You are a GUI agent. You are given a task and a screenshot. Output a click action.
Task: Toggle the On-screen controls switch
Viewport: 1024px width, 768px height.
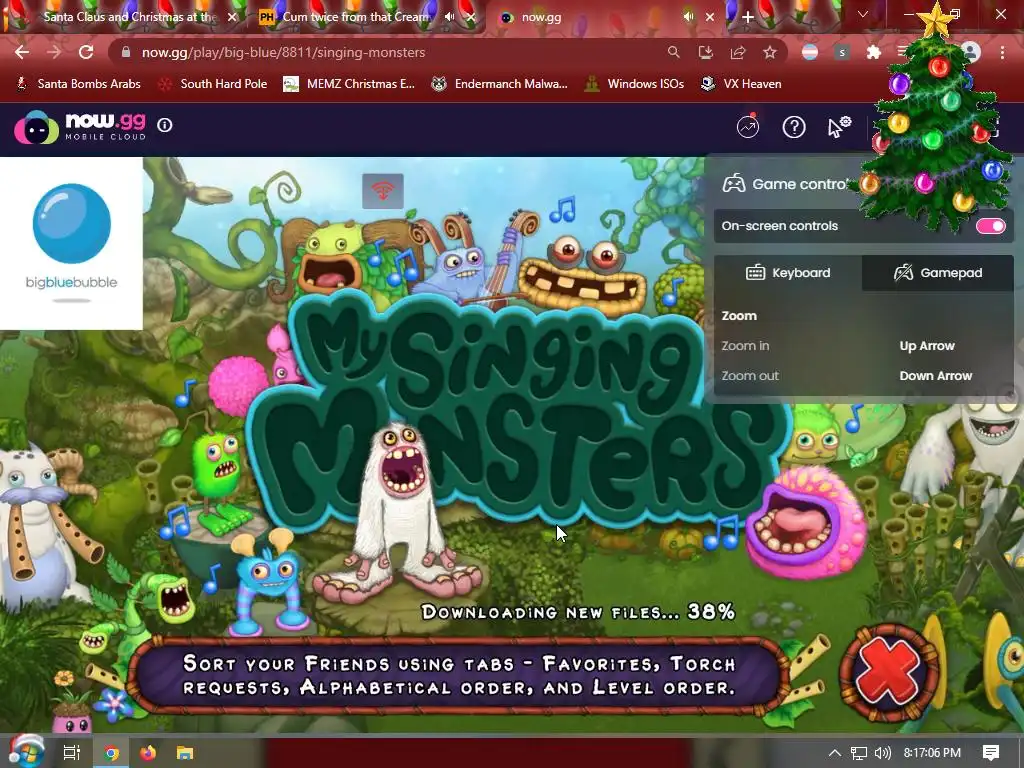click(990, 226)
